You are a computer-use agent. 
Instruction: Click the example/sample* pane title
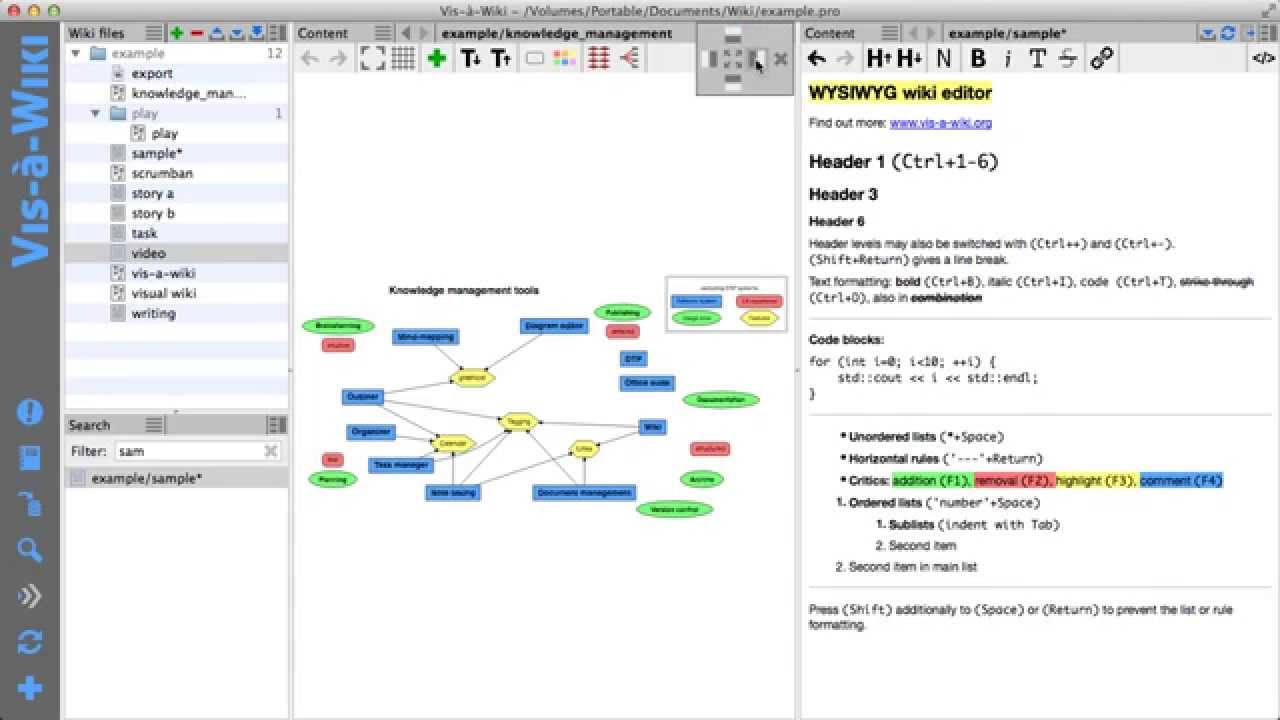pos(1008,33)
